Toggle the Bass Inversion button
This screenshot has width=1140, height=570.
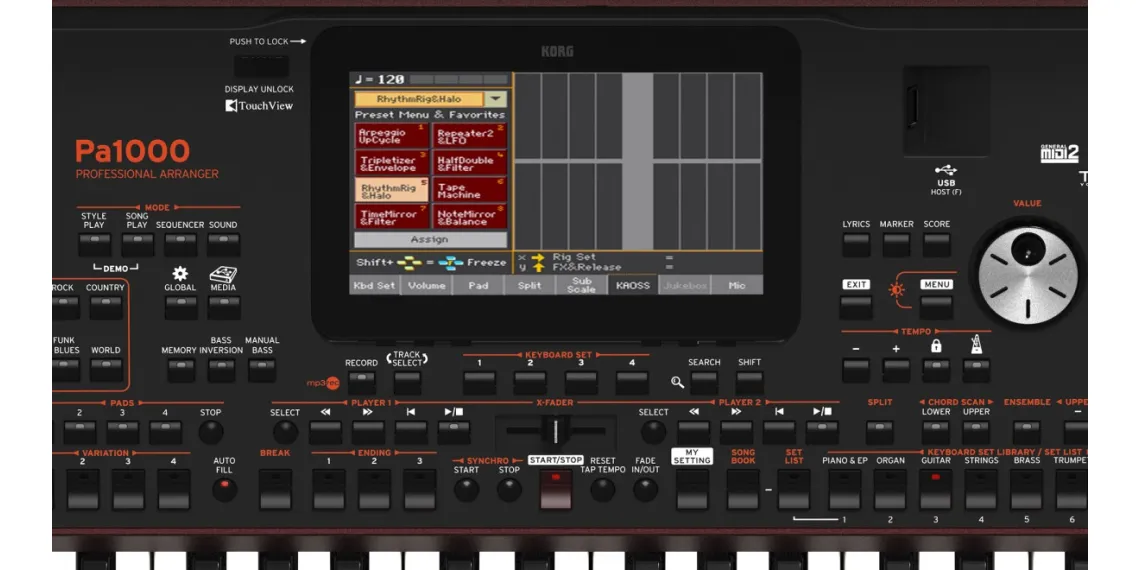point(221,370)
